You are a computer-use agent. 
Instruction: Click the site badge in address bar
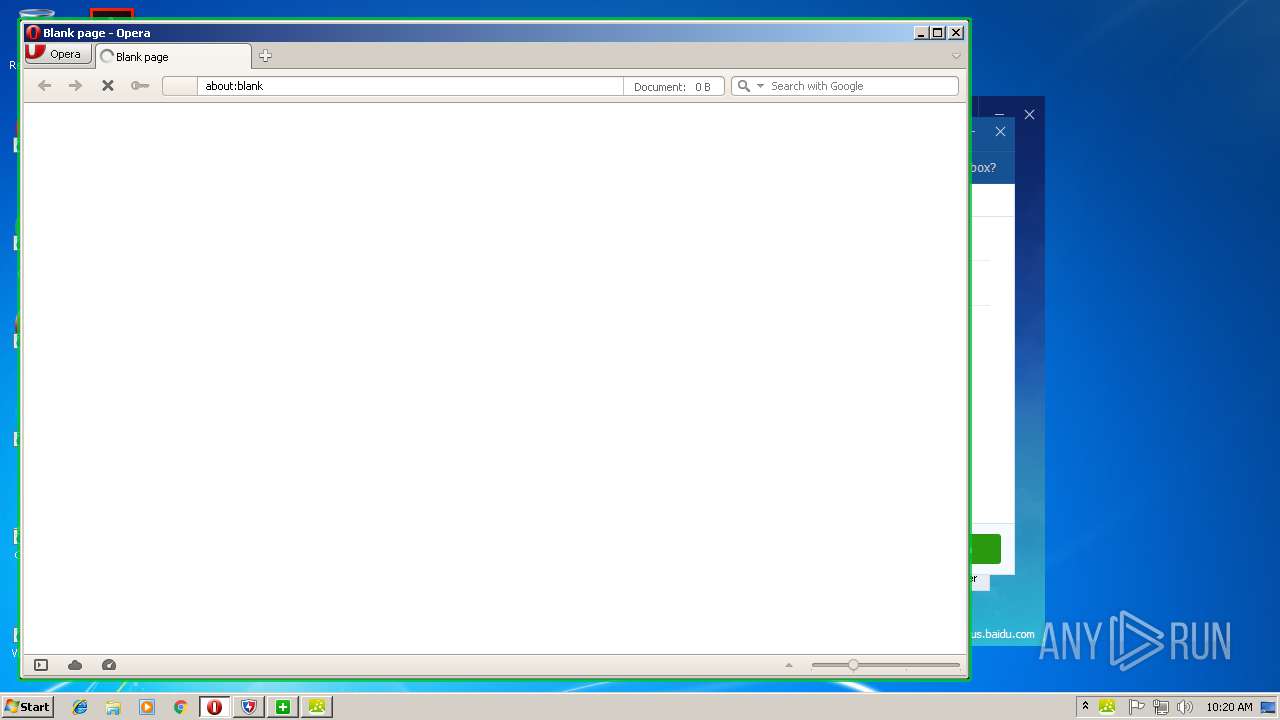pyautogui.click(x=180, y=86)
